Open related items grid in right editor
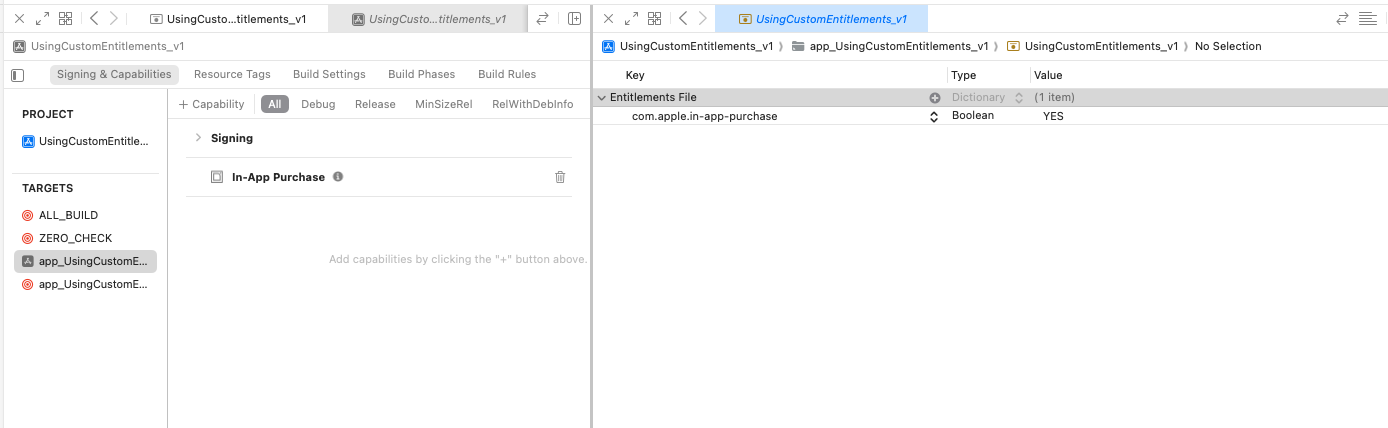This screenshot has width=1388, height=428. pos(655,18)
